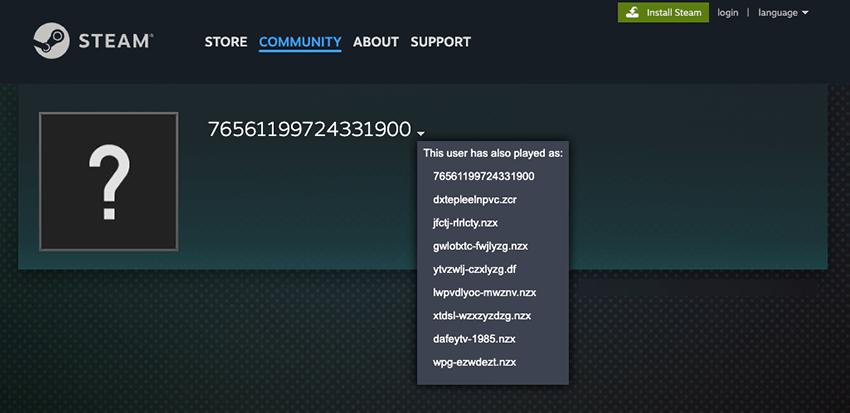The height and width of the screenshot is (413, 850).
Task: Click the question mark profile avatar
Action: coord(108,180)
